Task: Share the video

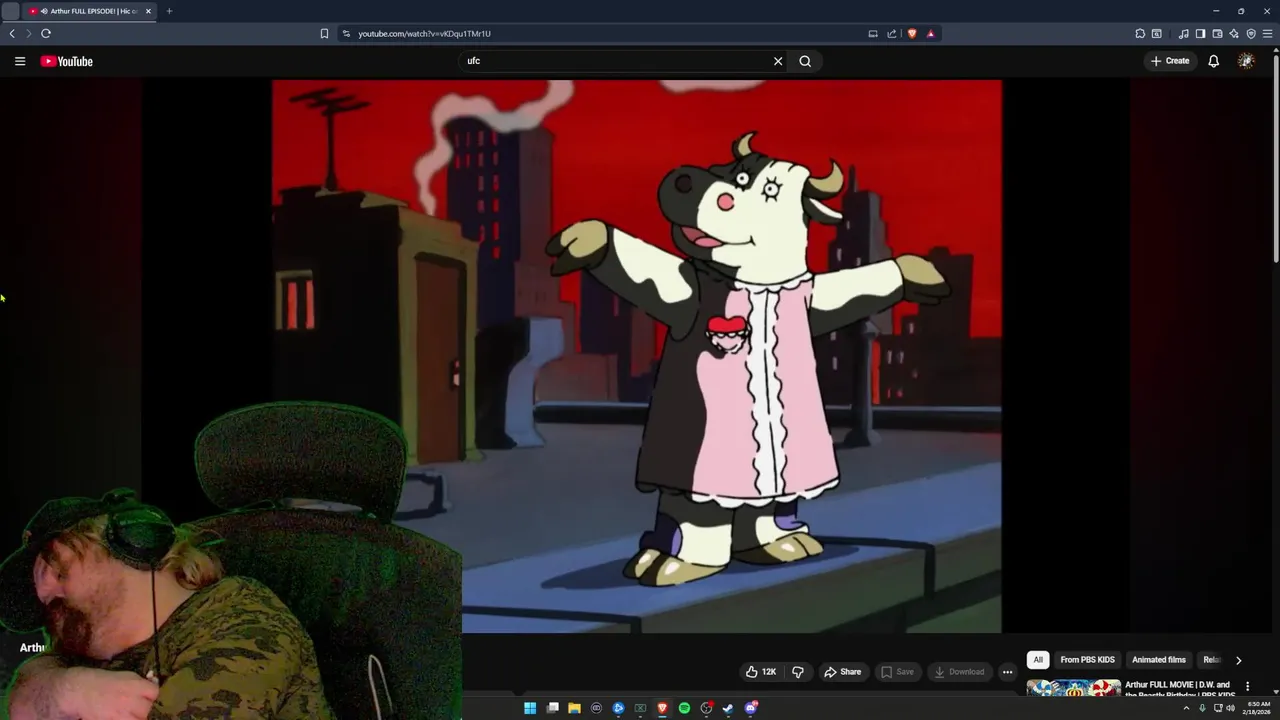Action: pos(842,672)
